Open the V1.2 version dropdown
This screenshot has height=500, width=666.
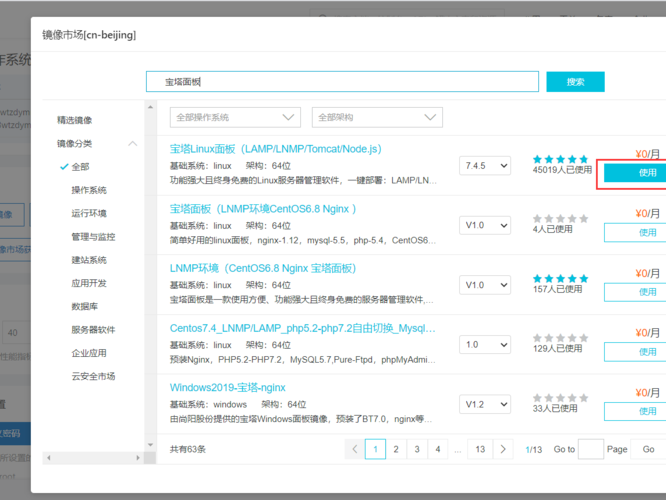(x=485, y=404)
